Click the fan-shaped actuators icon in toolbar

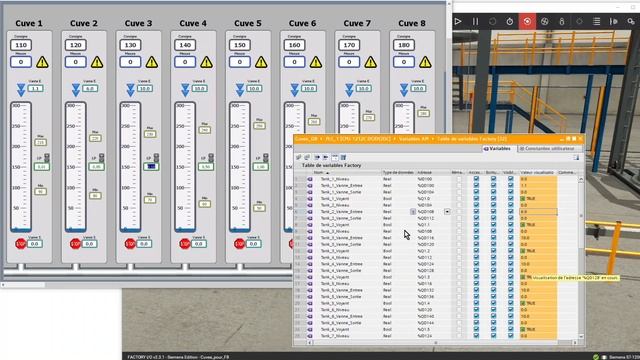click(x=544, y=21)
